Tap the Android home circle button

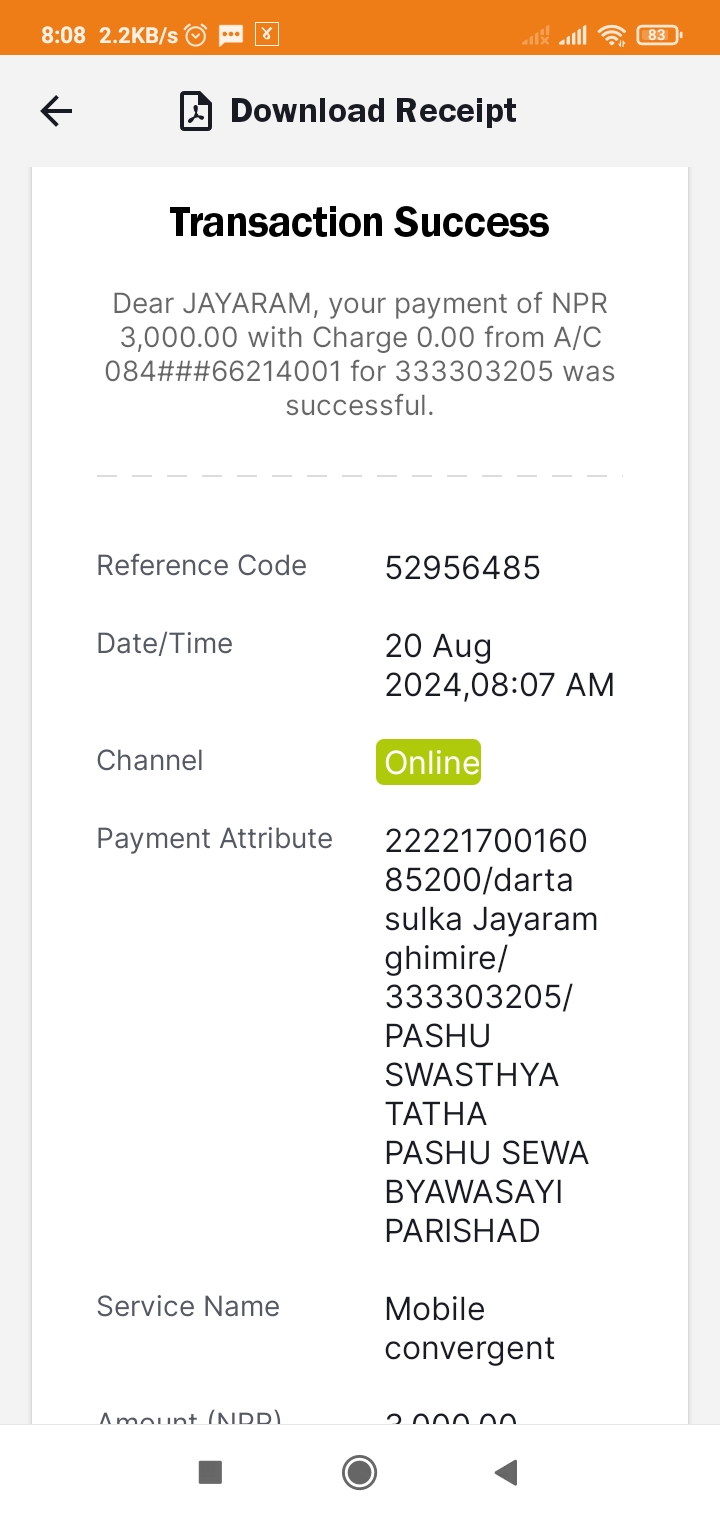click(359, 1472)
